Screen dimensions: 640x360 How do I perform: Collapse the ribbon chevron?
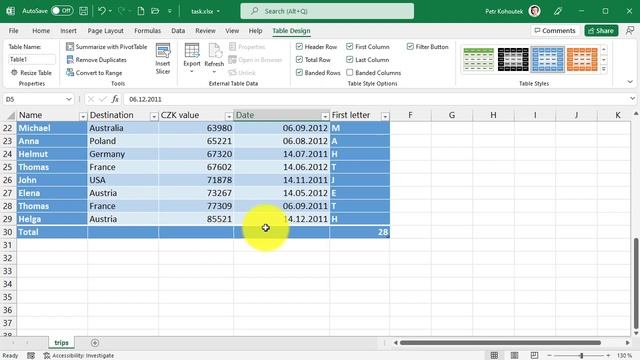[630, 82]
